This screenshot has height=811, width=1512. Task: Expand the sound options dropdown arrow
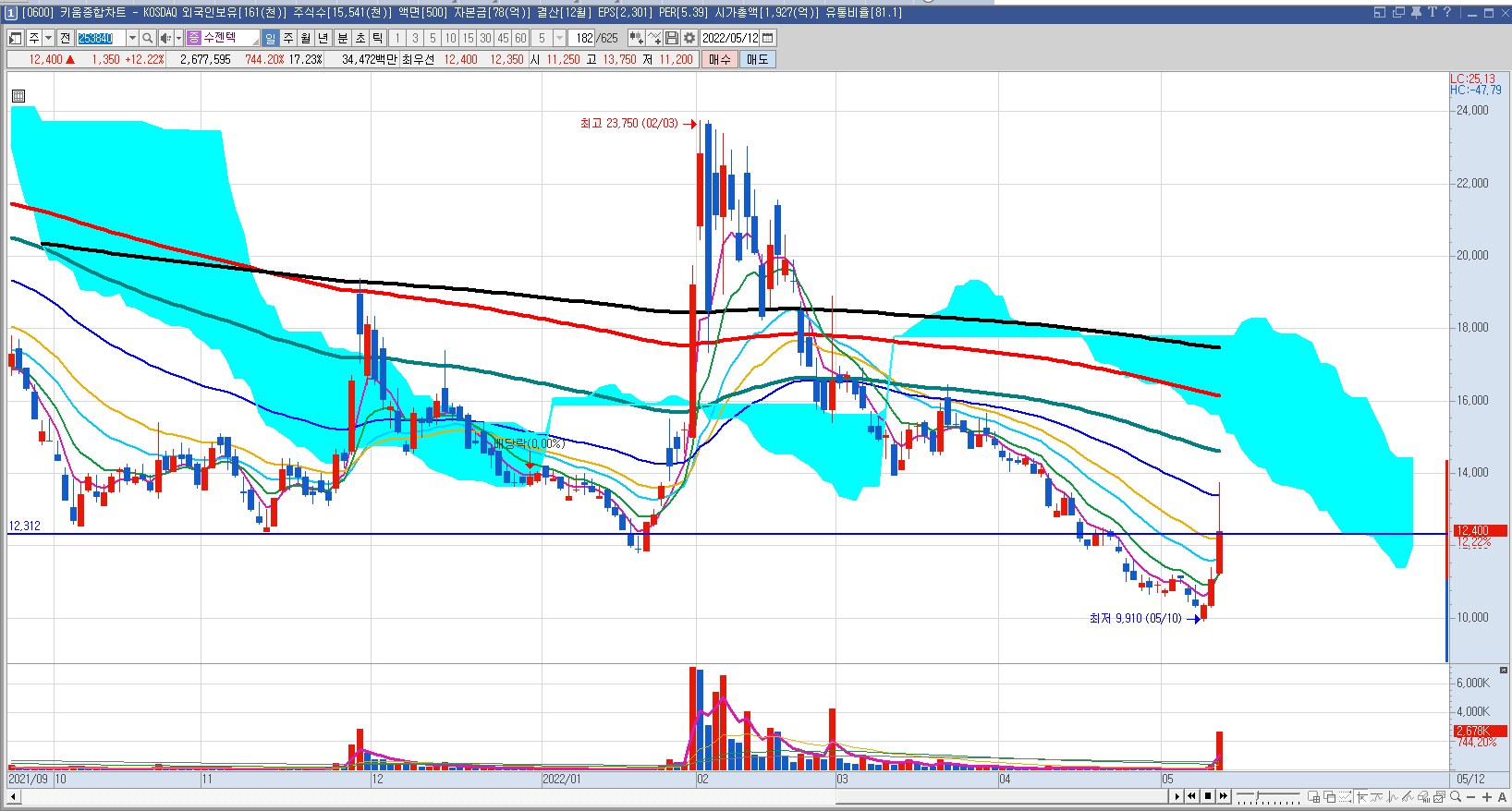179,38
